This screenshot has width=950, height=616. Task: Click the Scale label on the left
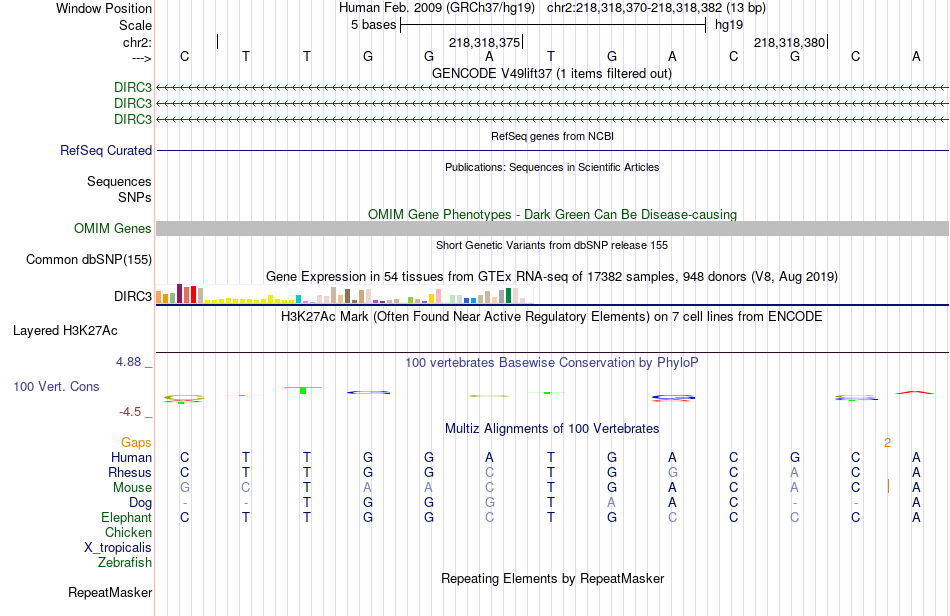click(x=135, y=25)
